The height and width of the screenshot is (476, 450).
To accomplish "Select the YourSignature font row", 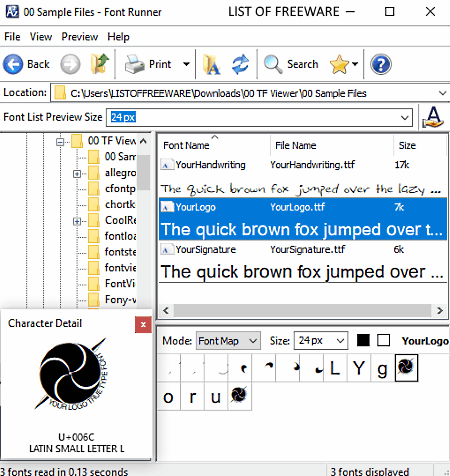I will pos(303,262).
